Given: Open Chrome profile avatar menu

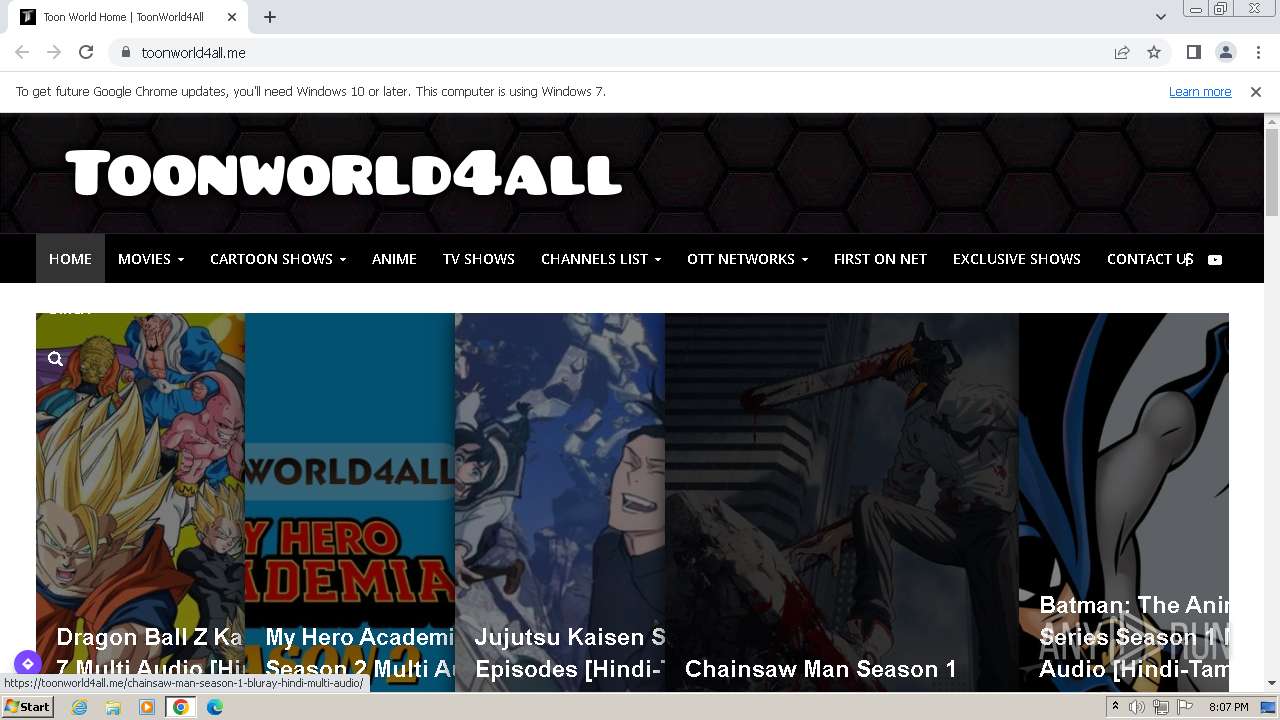Looking at the screenshot, I should click(x=1225, y=52).
